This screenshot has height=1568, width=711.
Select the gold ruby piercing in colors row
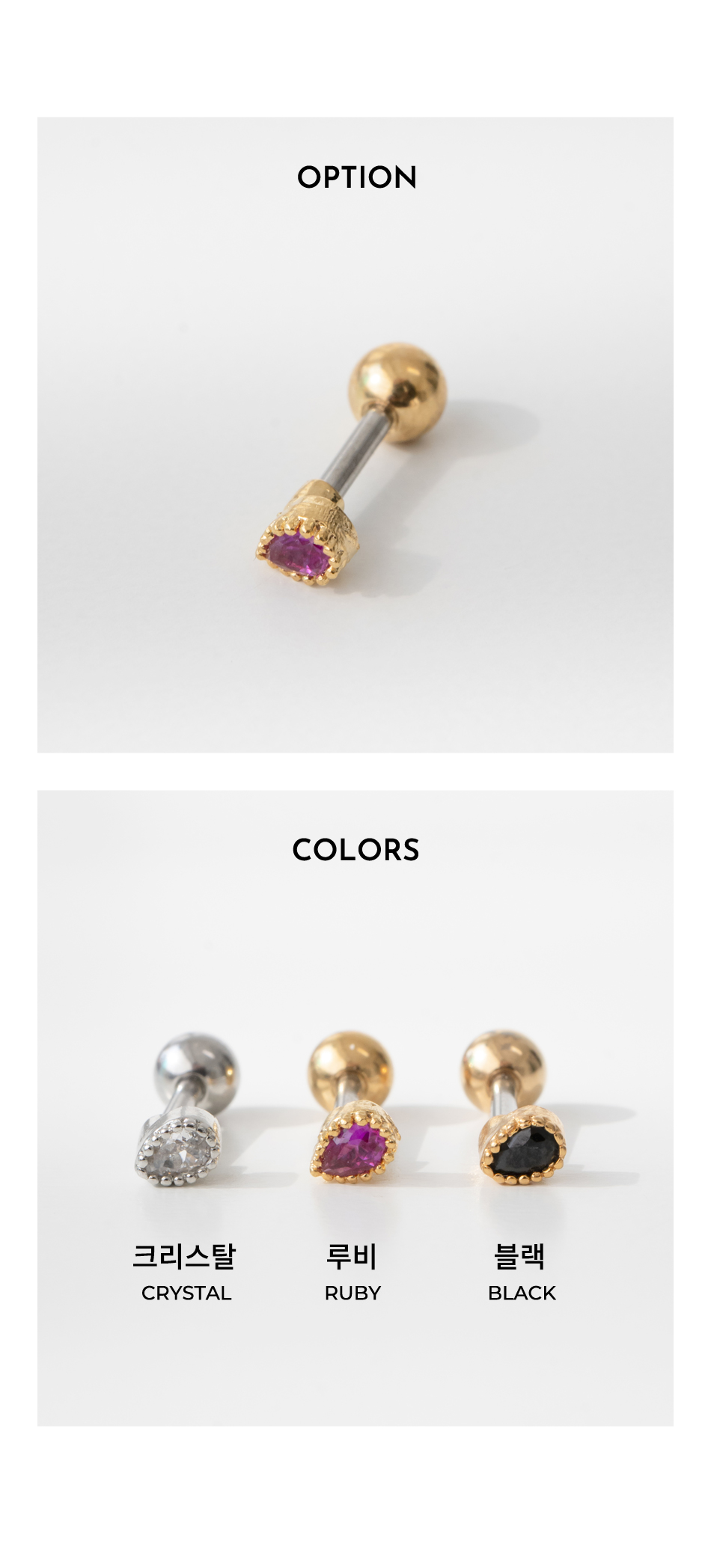pyautogui.click(x=353, y=1109)
